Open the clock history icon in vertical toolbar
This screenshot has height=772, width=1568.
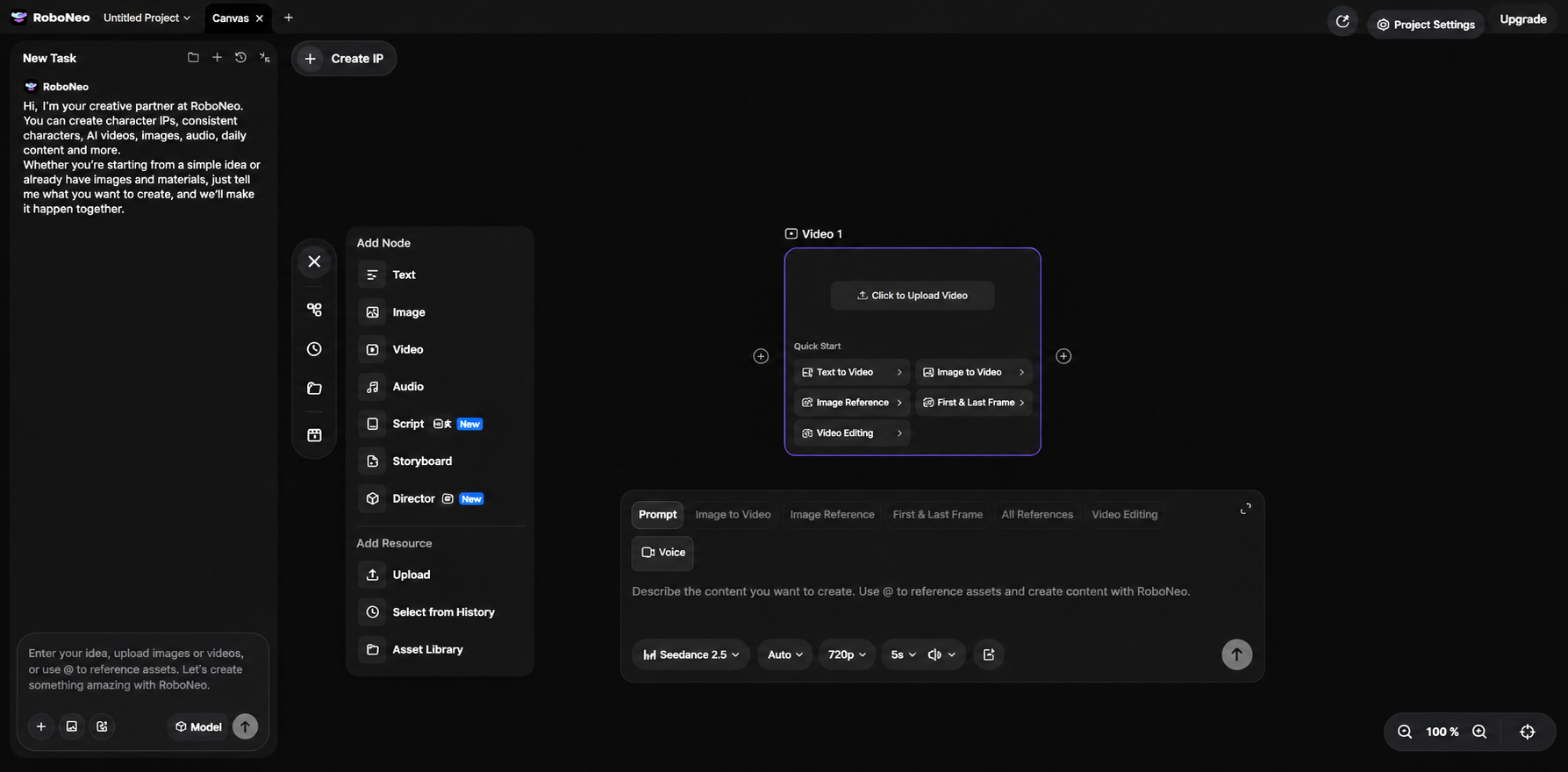314,349
